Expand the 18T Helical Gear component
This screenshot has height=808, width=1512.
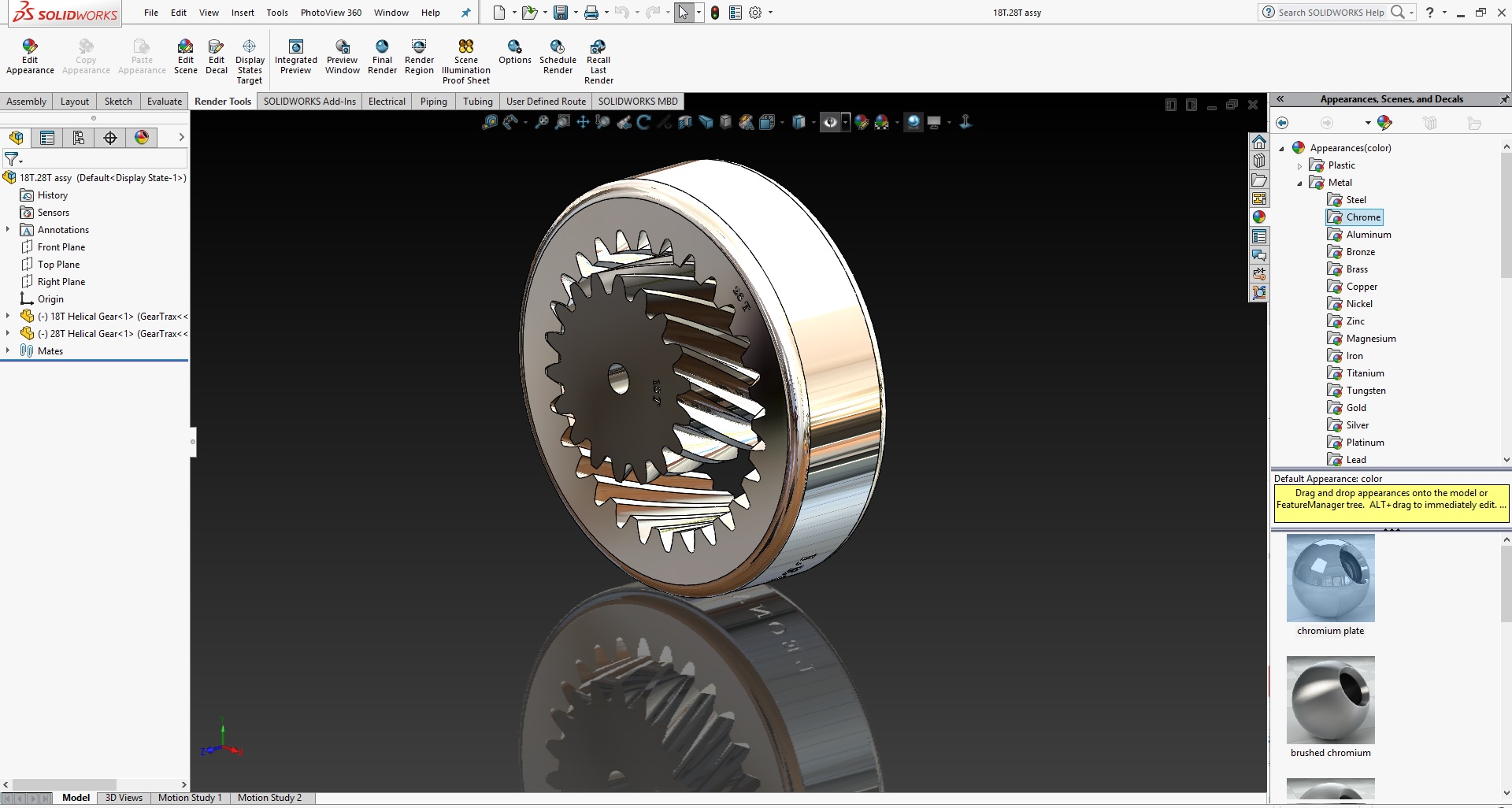[8, 316]
